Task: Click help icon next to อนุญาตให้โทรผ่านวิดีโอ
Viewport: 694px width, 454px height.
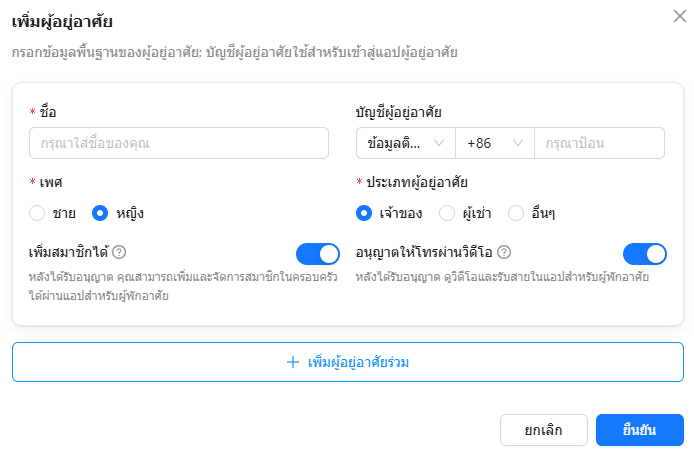Action: [504, 252]
